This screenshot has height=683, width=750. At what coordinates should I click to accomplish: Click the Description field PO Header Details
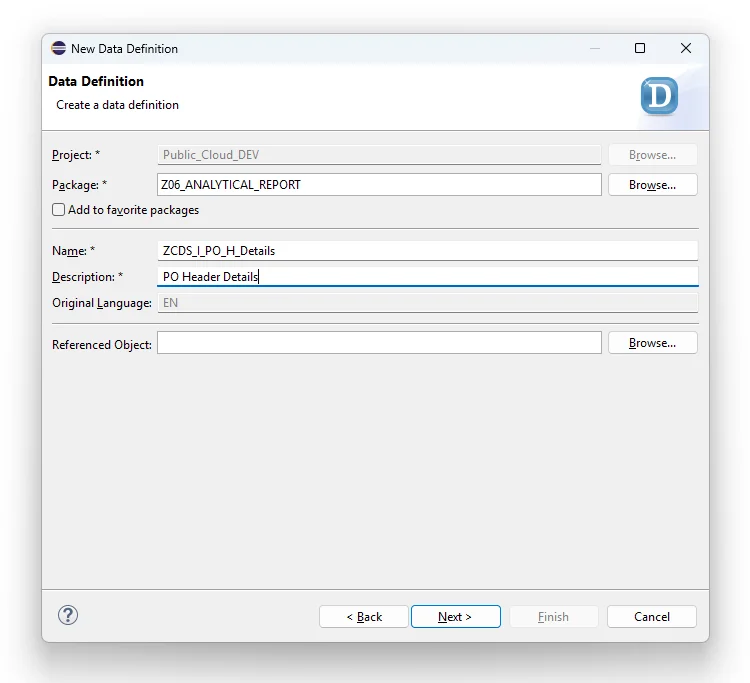428,276
